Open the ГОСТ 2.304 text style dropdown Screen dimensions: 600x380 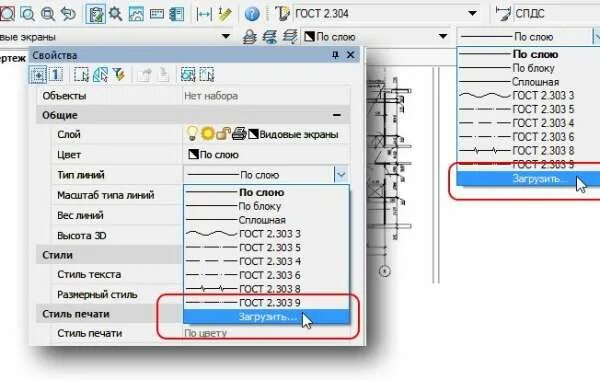pos(473,13)
